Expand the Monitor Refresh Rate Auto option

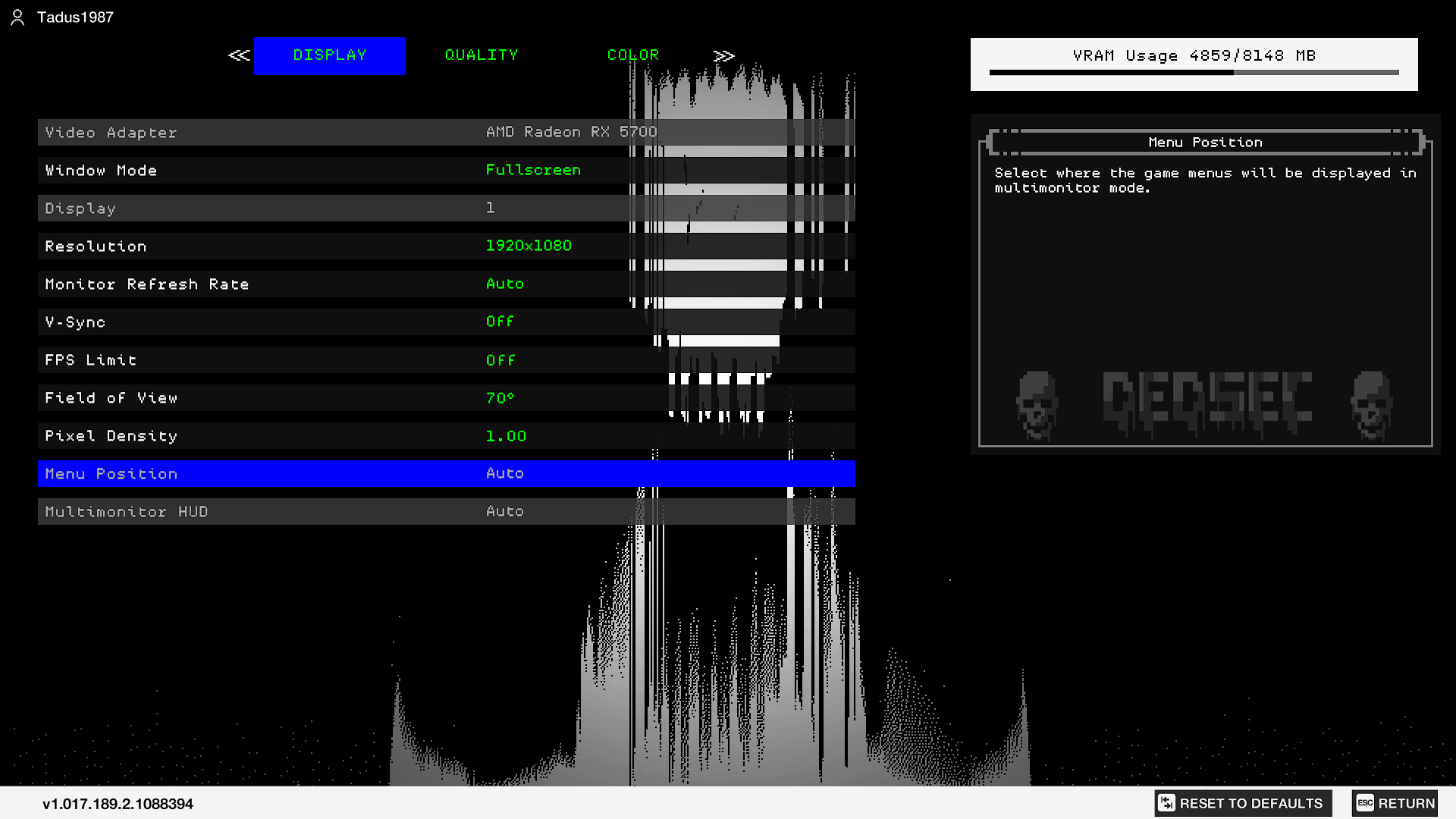[x=504, y=284]
